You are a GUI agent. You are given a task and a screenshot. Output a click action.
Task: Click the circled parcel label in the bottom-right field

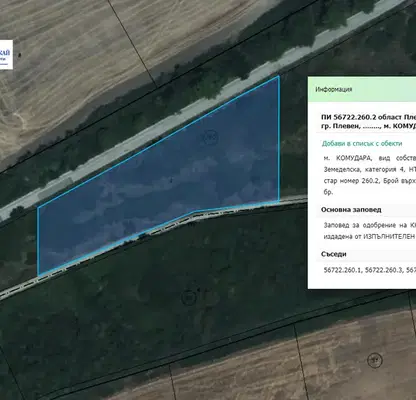[375, 360]
